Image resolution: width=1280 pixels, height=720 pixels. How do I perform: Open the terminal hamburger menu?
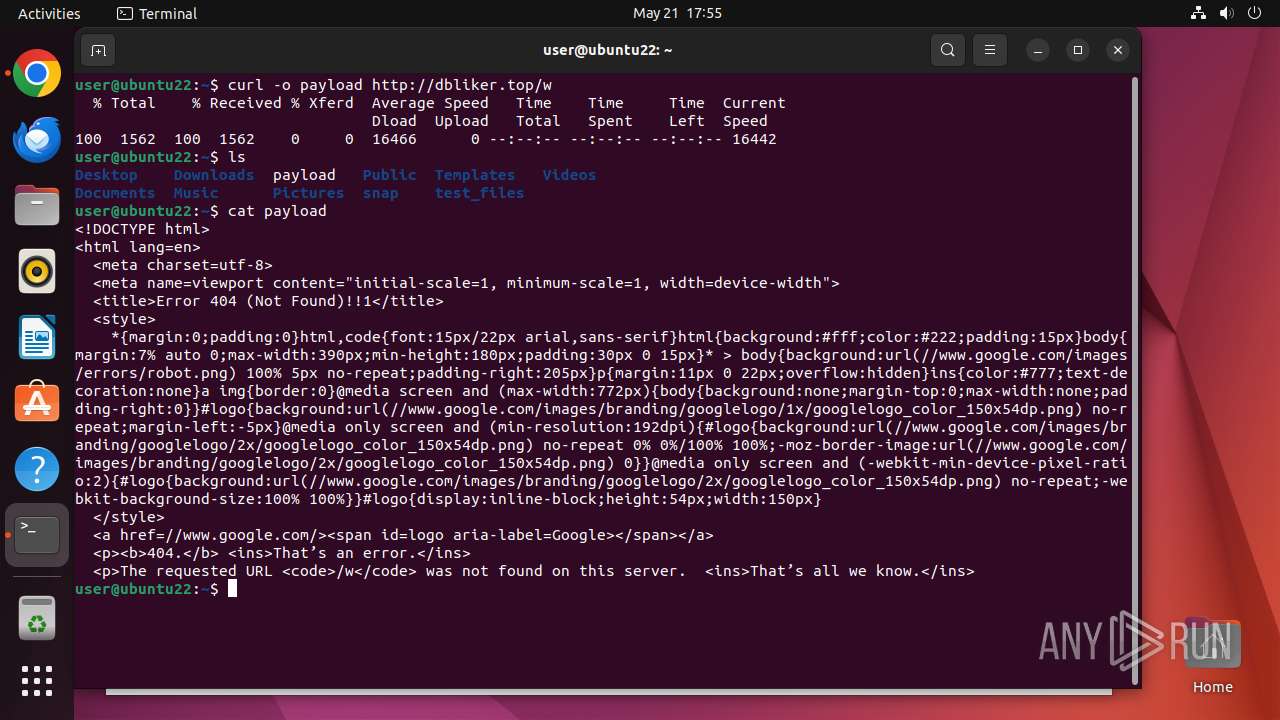pyautogui.click(x=990, y=50)
